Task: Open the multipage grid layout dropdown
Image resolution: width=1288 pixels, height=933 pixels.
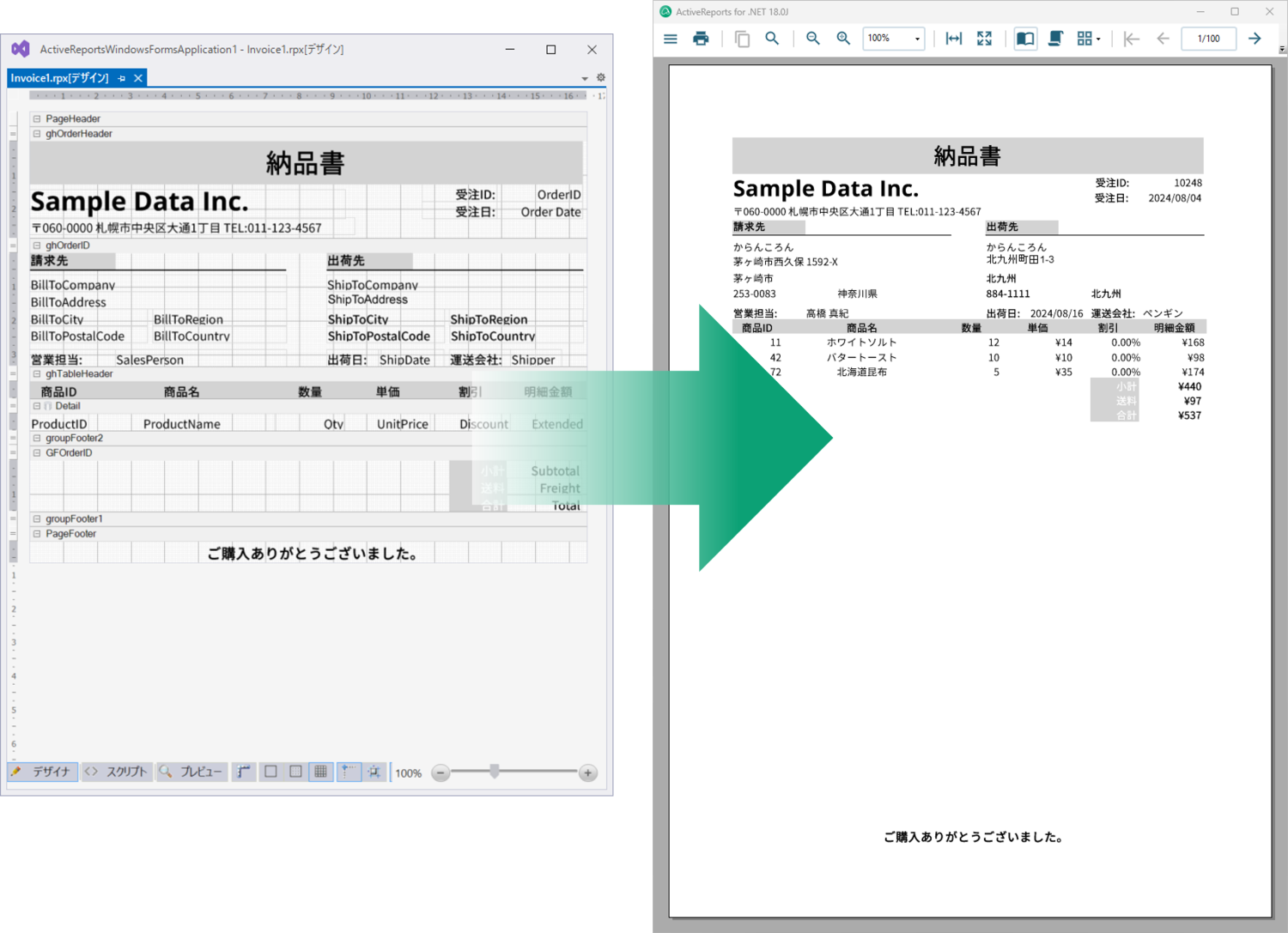Action: point(1089,39)
